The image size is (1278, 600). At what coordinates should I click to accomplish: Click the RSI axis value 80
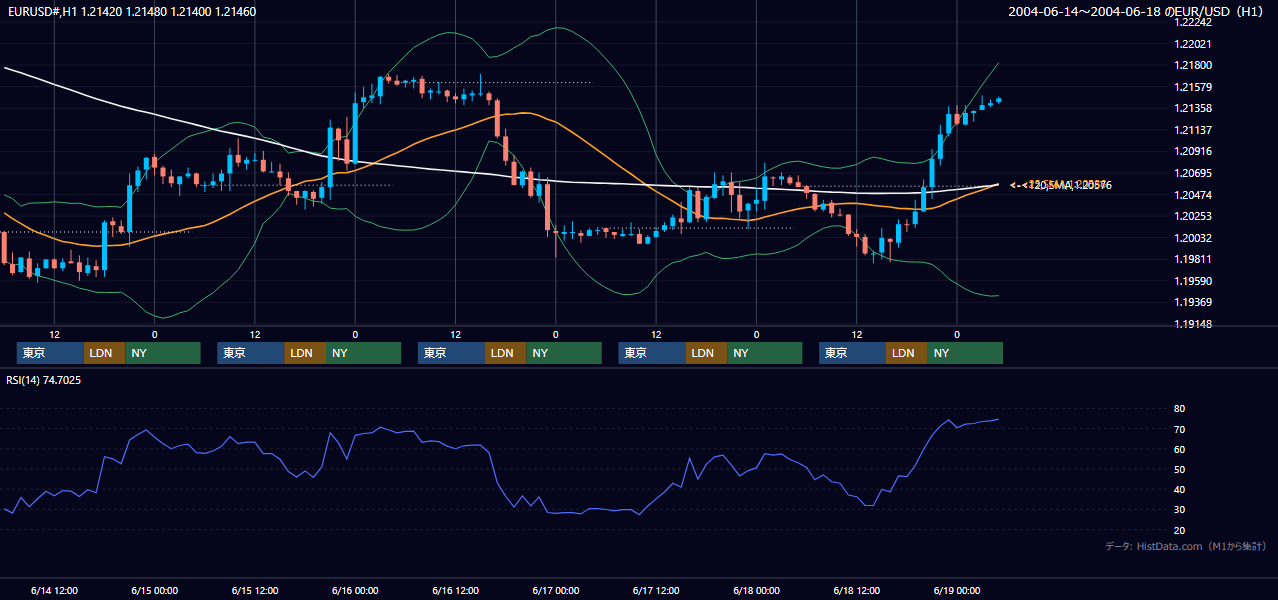click(x=1180, y=409)
